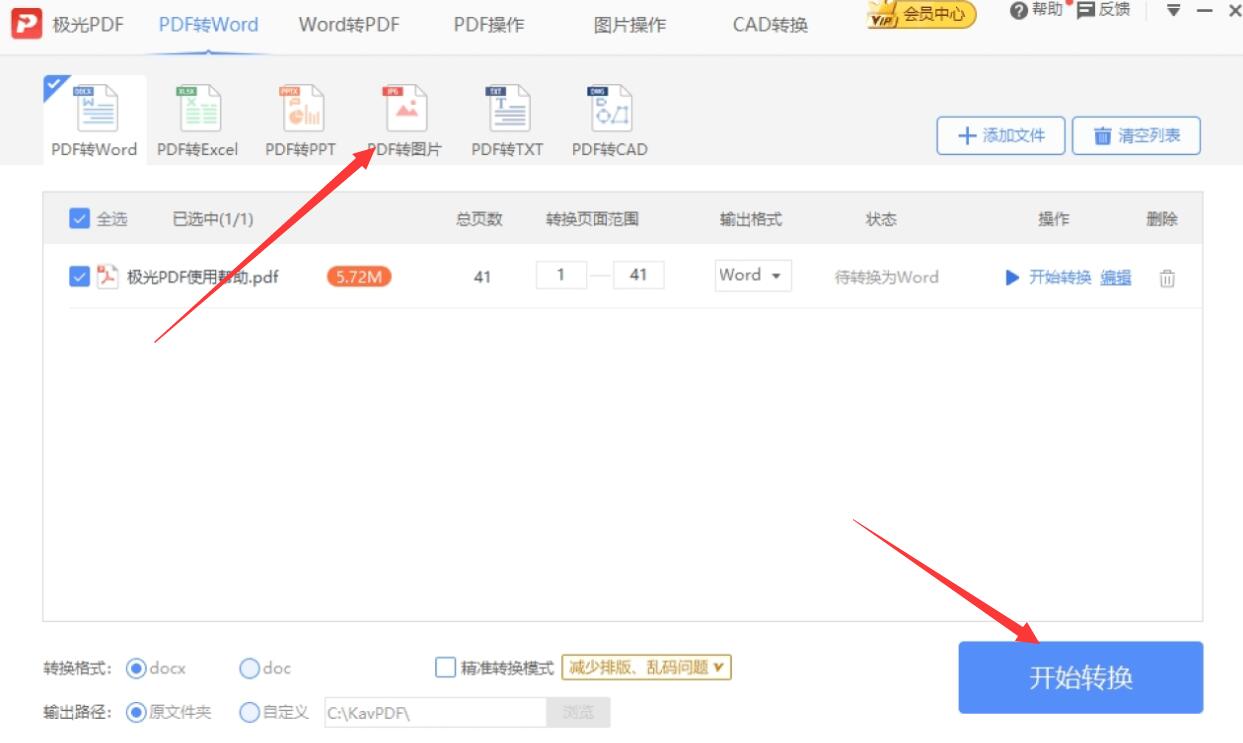Select the PDF转CAD conversion icon

pos(610,109)
